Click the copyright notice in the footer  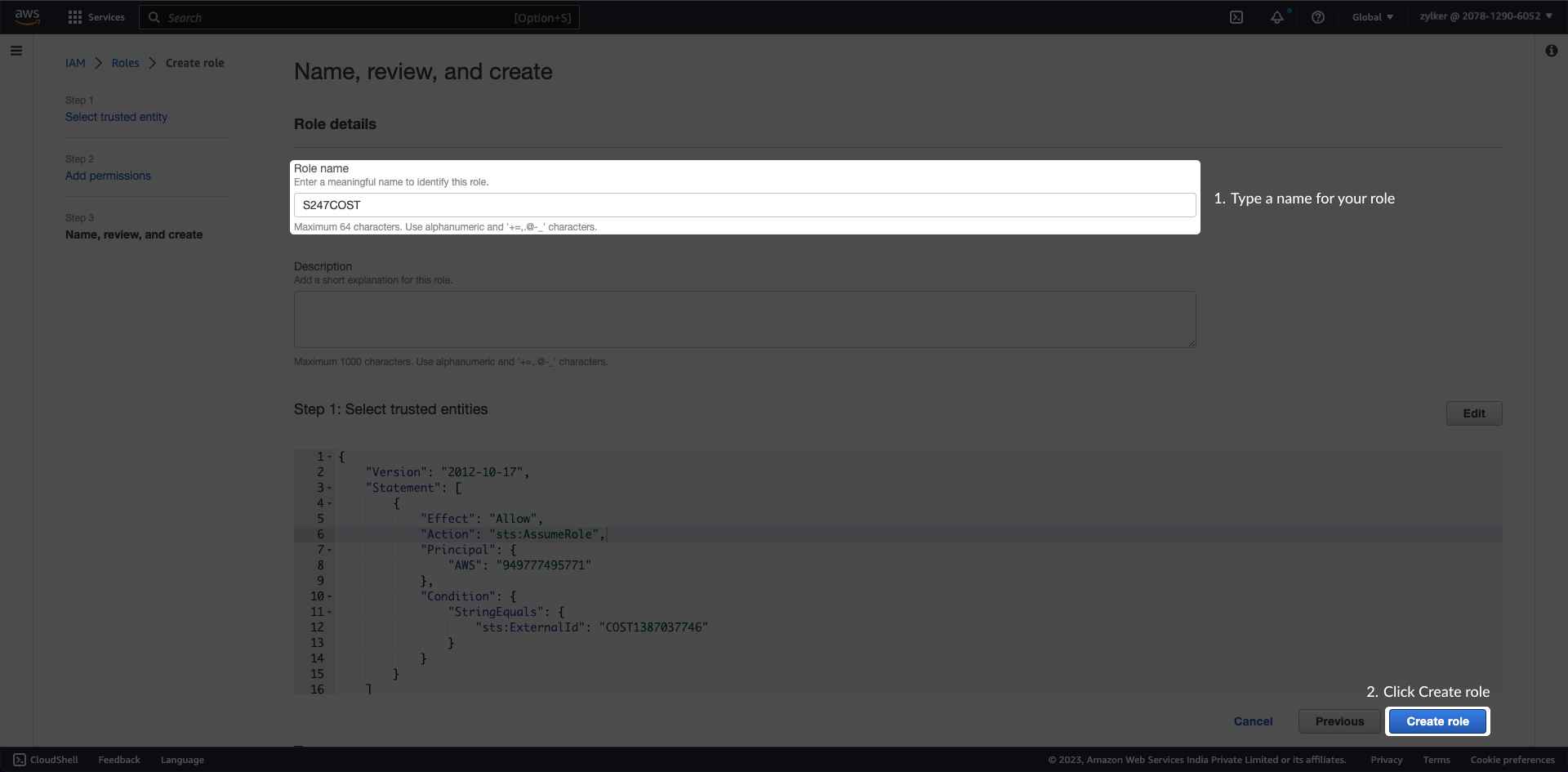pyautogui.click(x=1197, y=760)
